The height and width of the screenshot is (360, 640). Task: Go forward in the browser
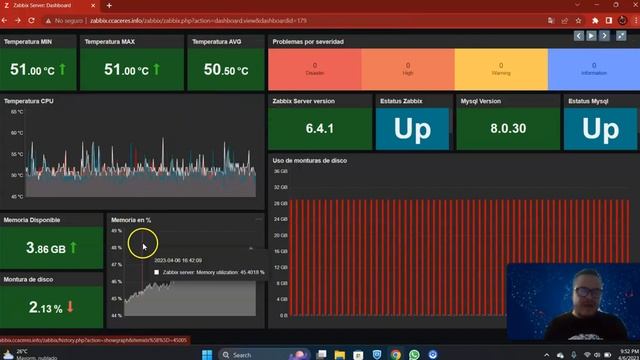(18, 20)
